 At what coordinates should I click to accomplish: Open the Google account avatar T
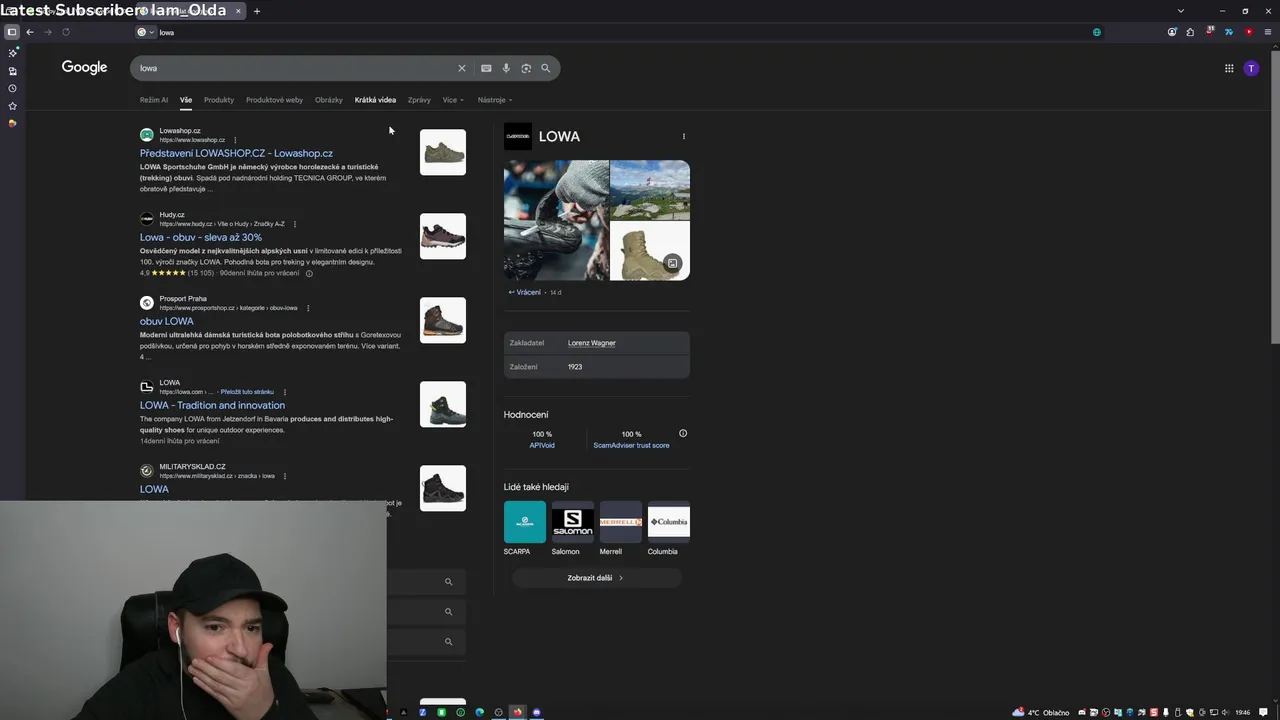coord(1251,68)
